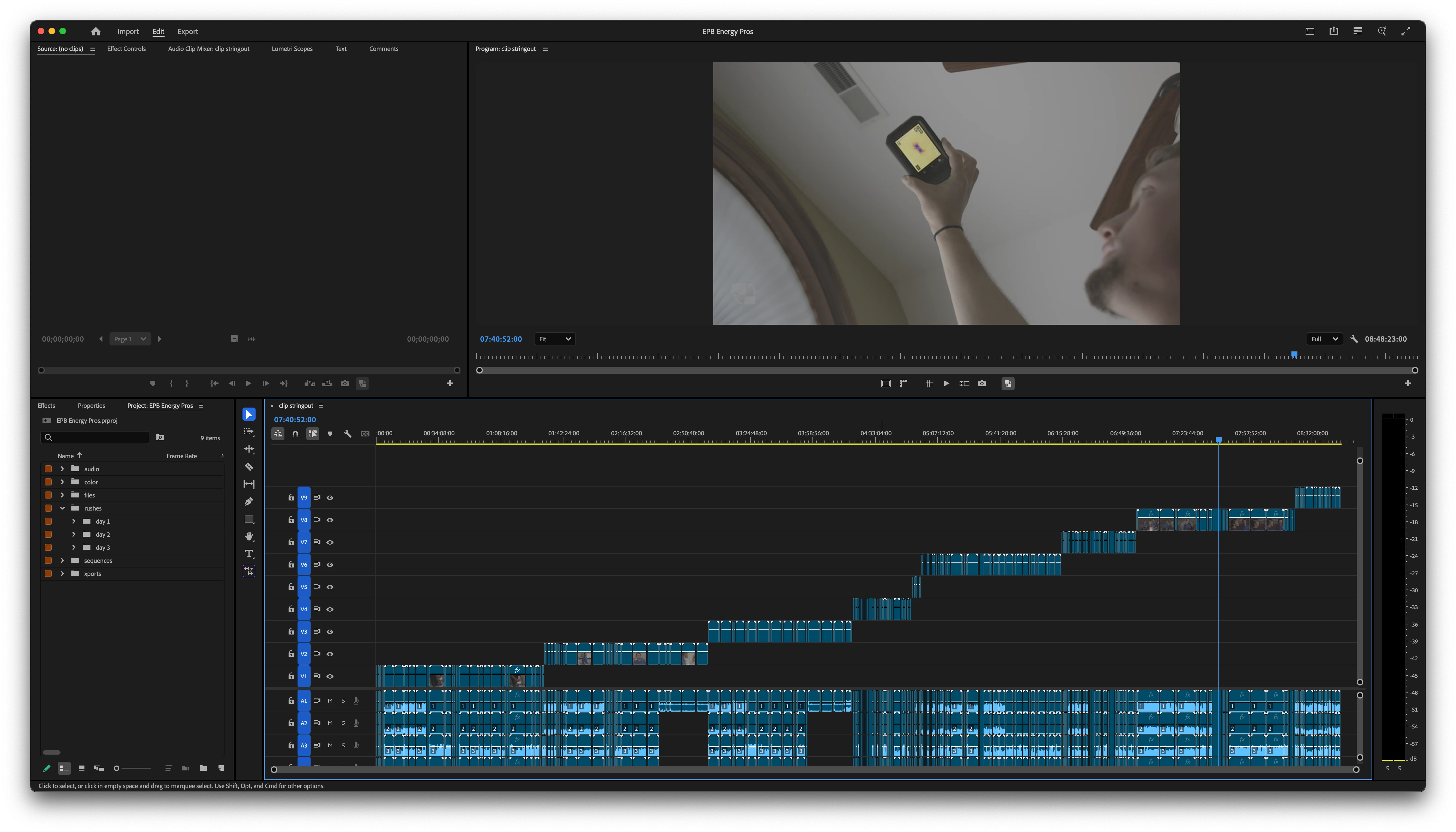Viewport: 1456px width, 832px height.
Task: Hide track V9 with eye toggle
Action: click(330, 498)
